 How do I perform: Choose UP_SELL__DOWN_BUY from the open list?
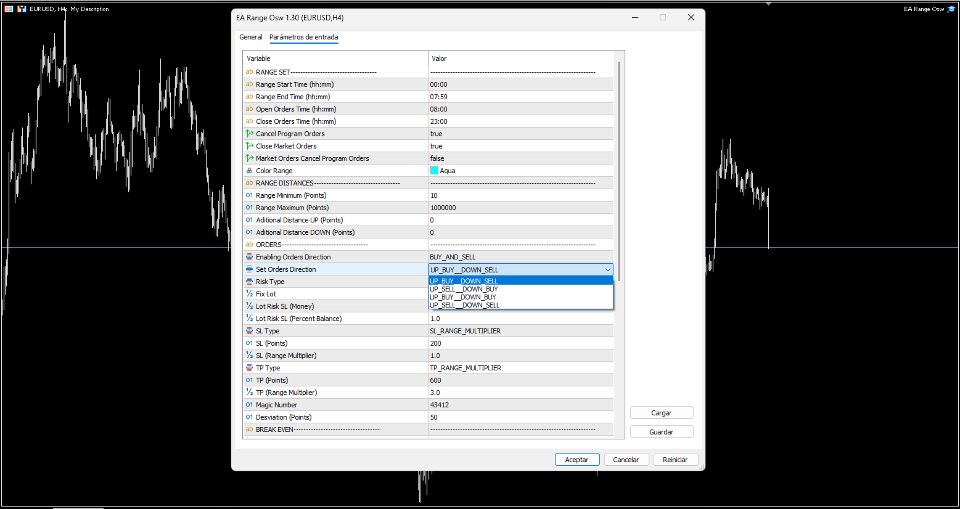tap(520, 288)
